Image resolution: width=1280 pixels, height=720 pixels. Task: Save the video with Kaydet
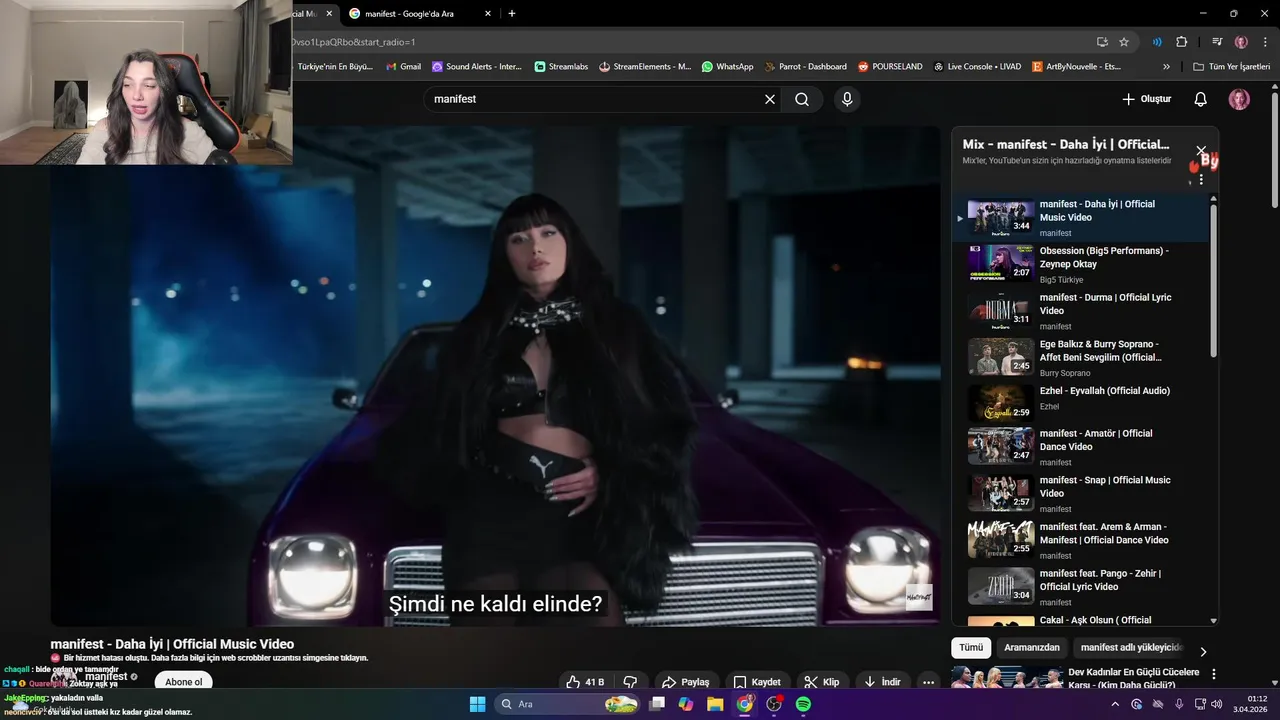coord(757,682)
